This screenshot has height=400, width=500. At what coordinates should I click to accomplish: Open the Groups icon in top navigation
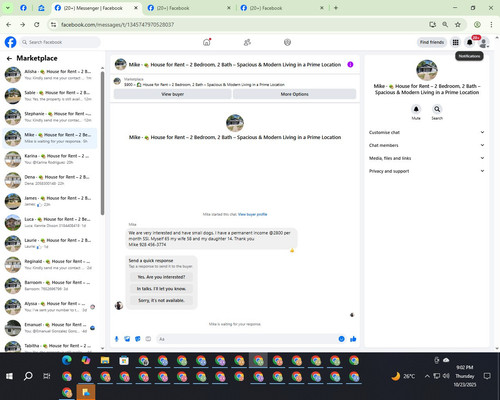point(287,42)
